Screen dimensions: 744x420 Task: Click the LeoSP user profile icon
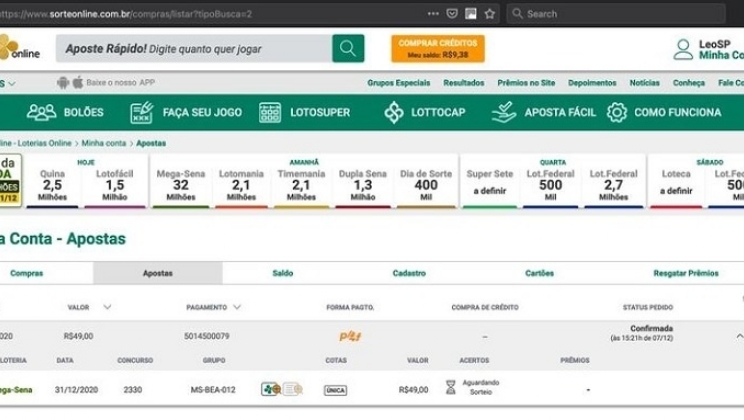pos(683,49)
